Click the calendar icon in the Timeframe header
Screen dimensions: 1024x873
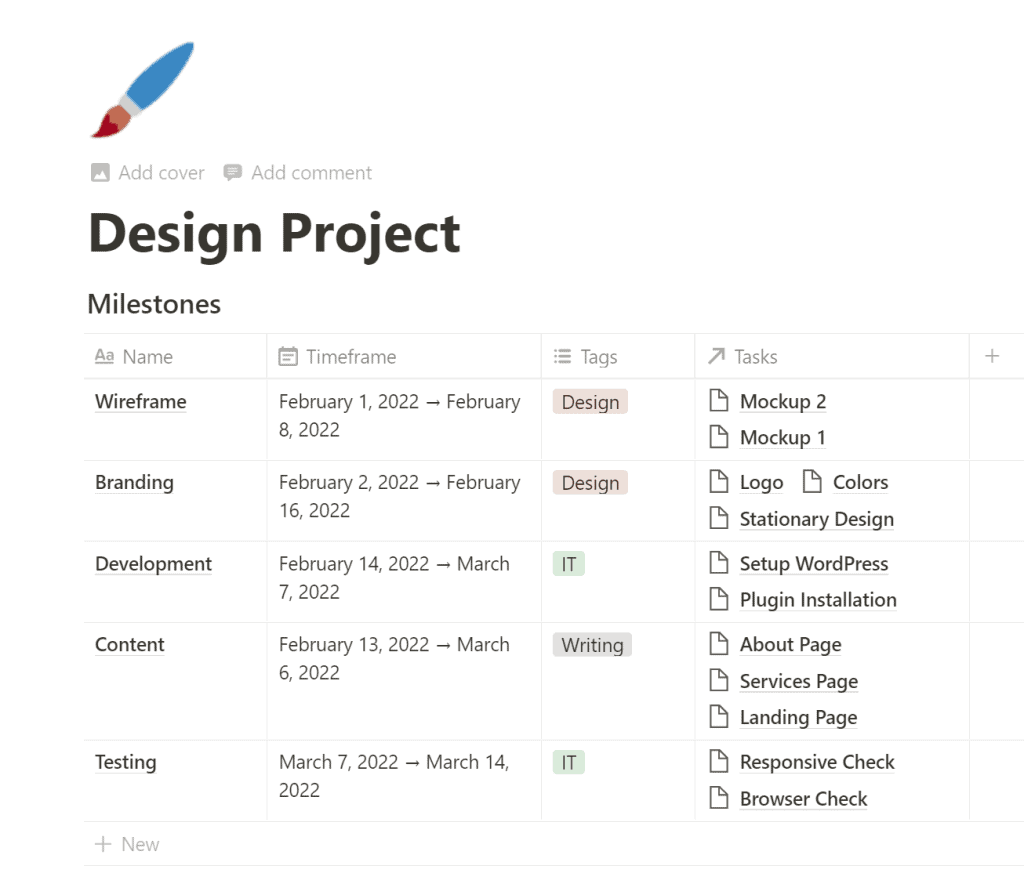tap(288, 356)
